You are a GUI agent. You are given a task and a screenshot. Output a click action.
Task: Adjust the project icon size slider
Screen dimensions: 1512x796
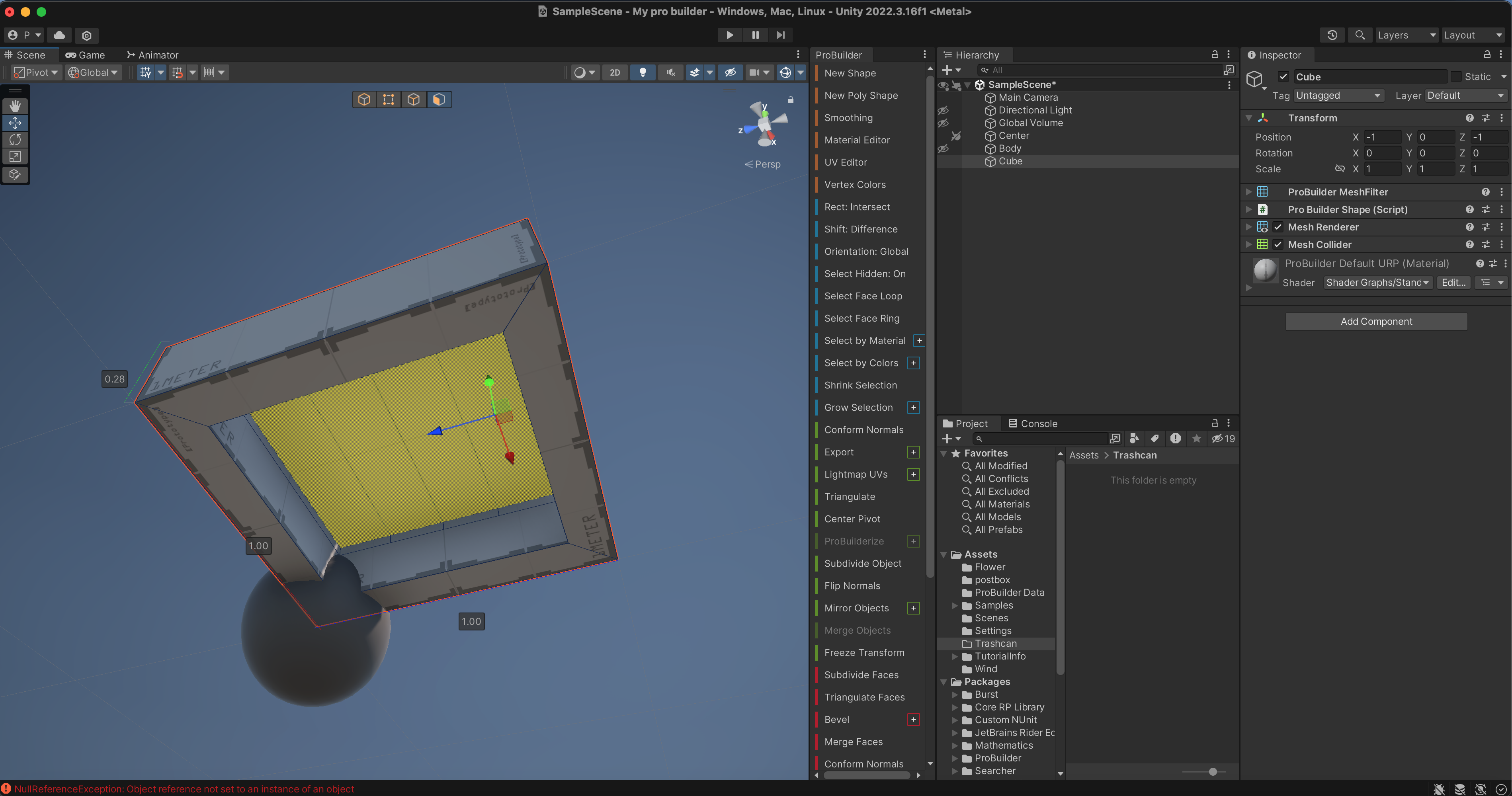[1213, 772]
